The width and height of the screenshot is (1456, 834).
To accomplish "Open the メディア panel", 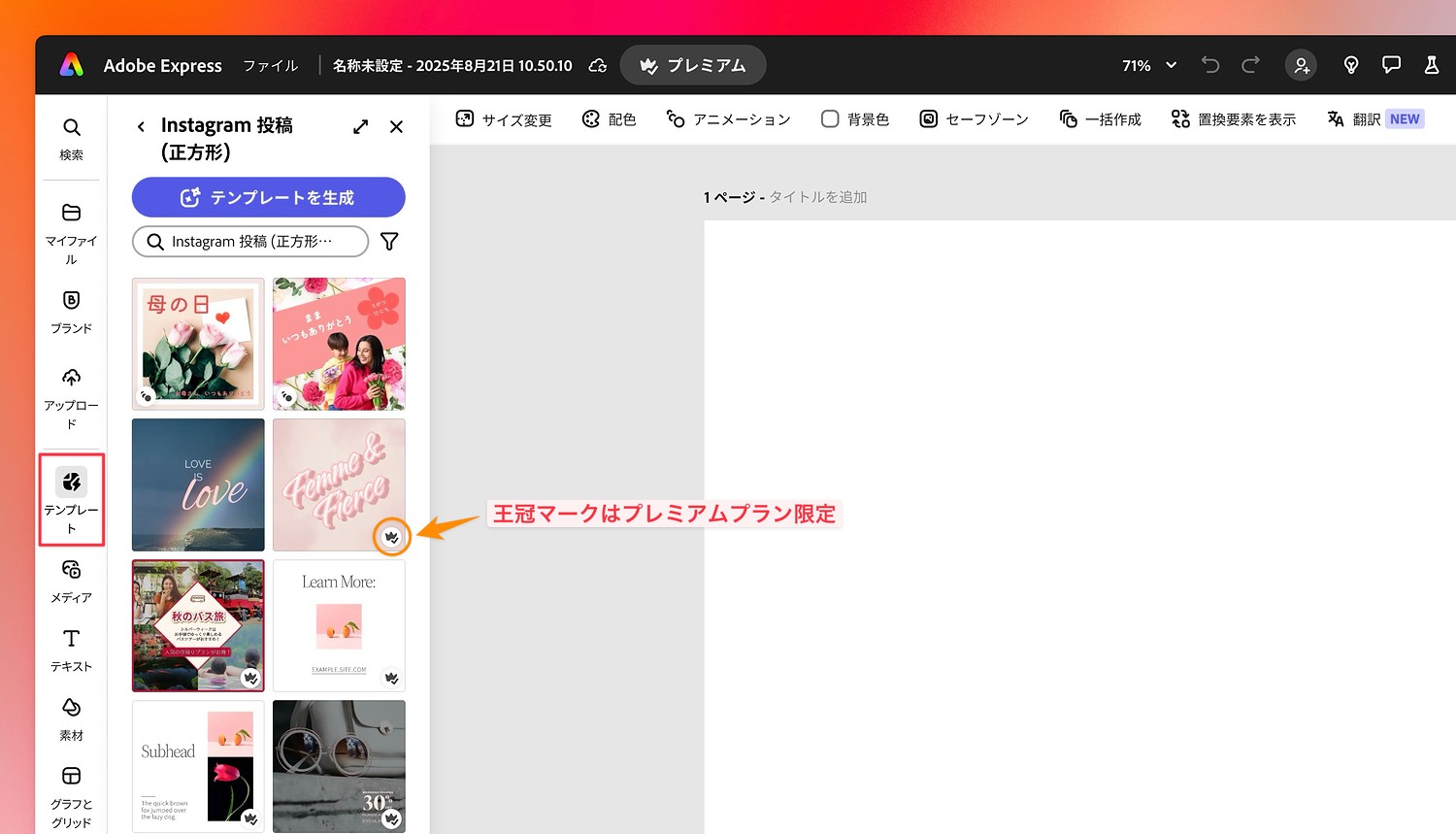I will [71, 581].
